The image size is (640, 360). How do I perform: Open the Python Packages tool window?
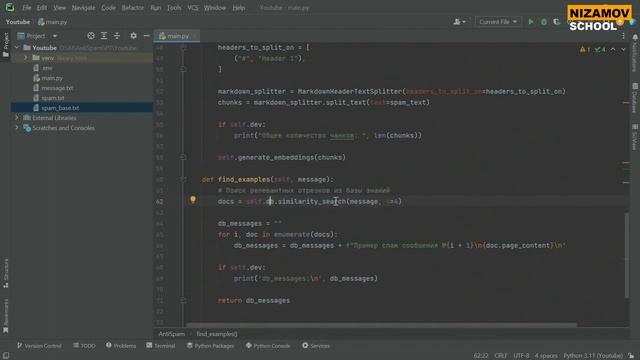click(x=211, y=346)
